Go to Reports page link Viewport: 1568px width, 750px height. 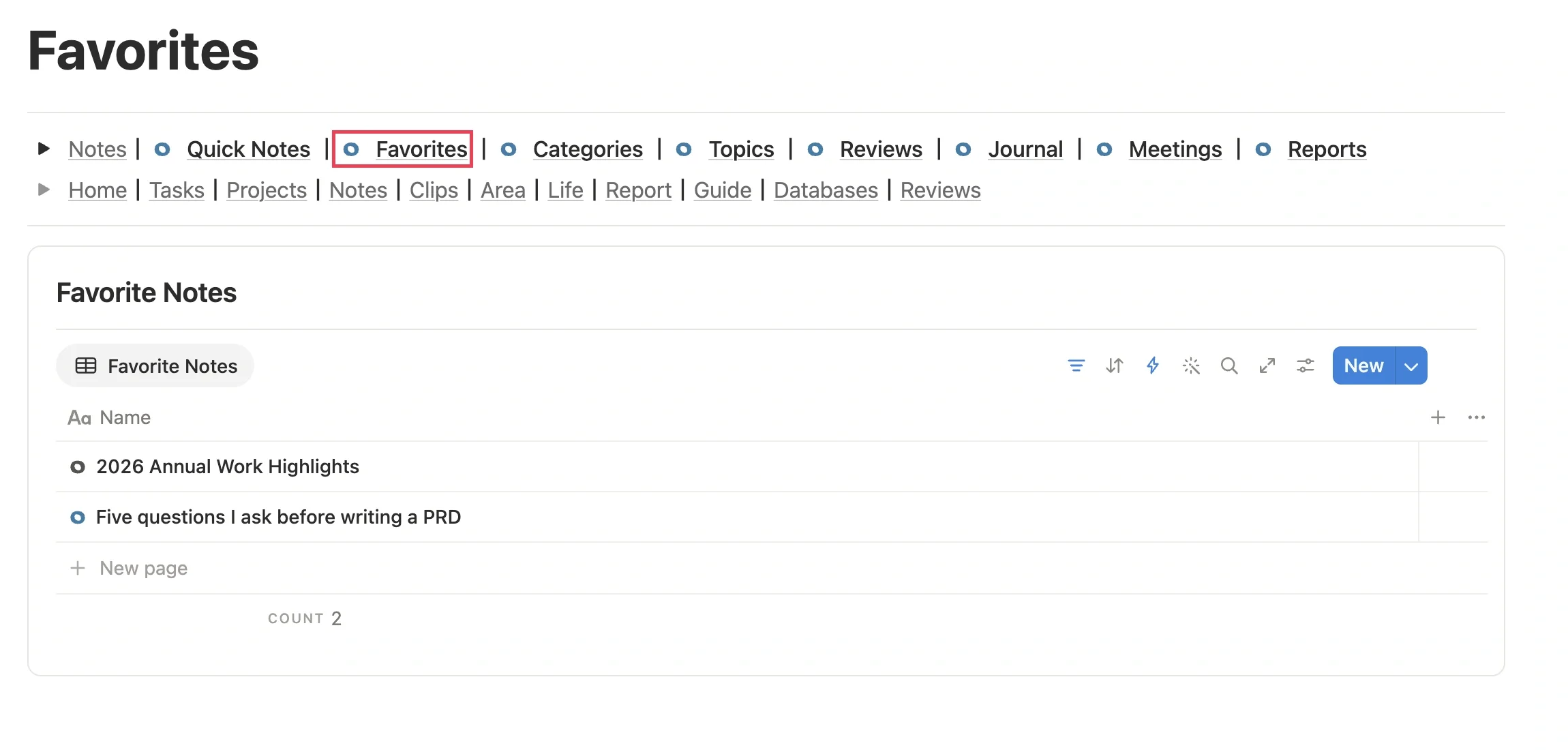(x=1327, y=149)
